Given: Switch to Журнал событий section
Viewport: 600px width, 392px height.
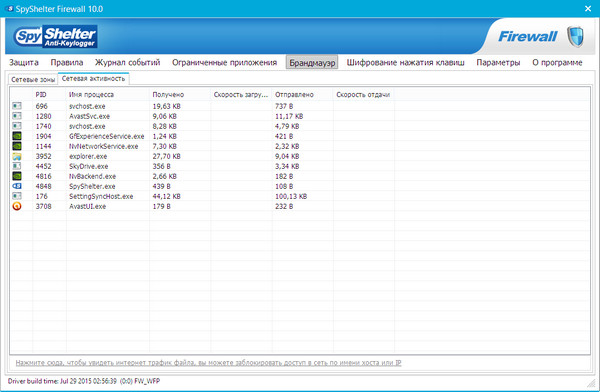Looking at the screenshot, I should tap(127, 62).
